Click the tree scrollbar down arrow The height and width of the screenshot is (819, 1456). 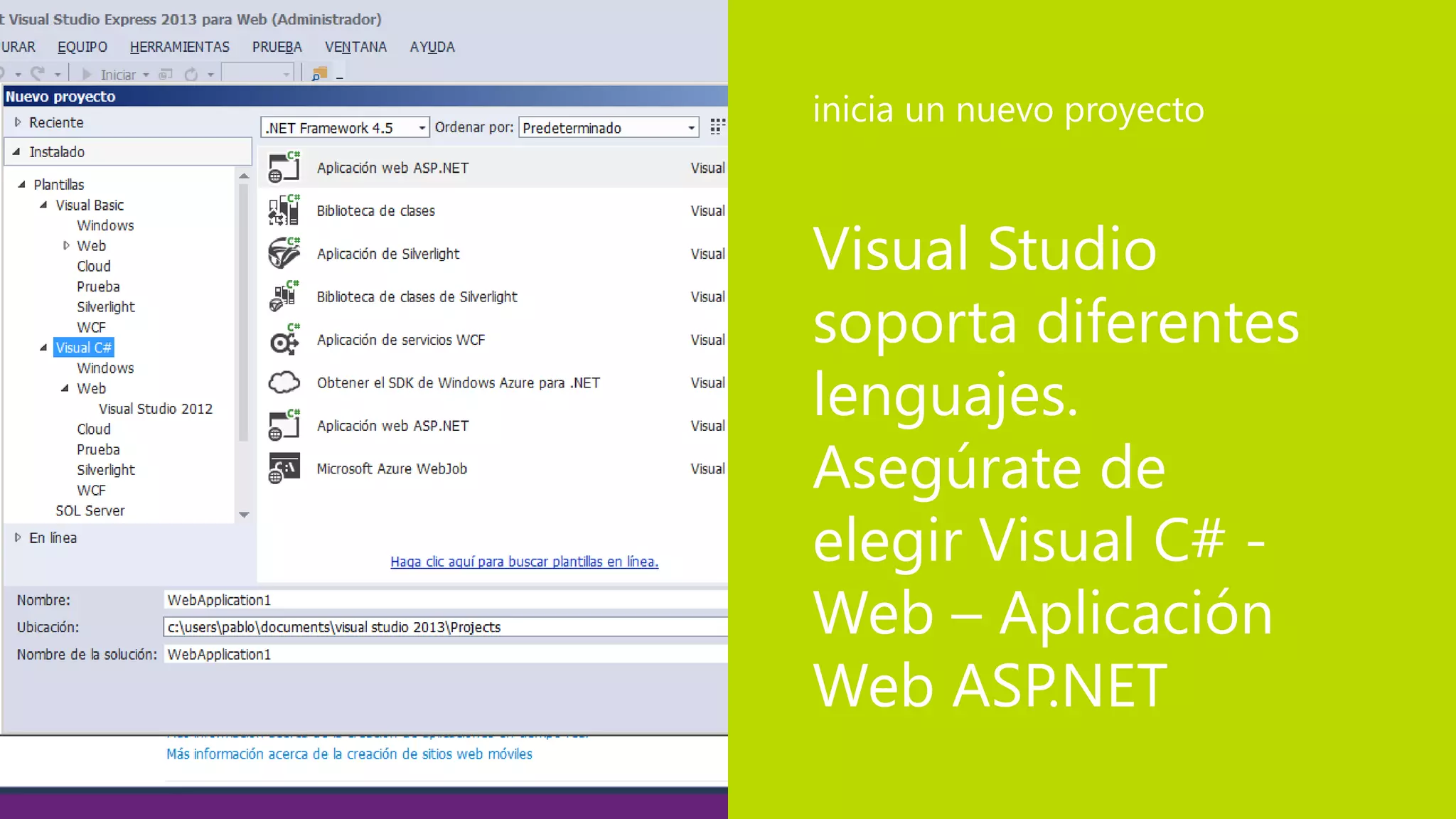(x=244, y=515)
